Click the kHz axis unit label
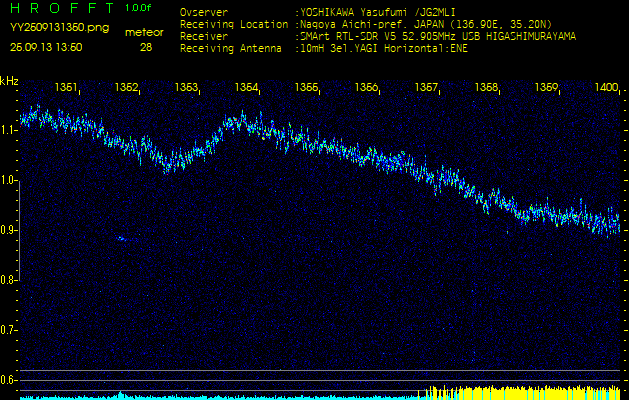 [9, 81]
